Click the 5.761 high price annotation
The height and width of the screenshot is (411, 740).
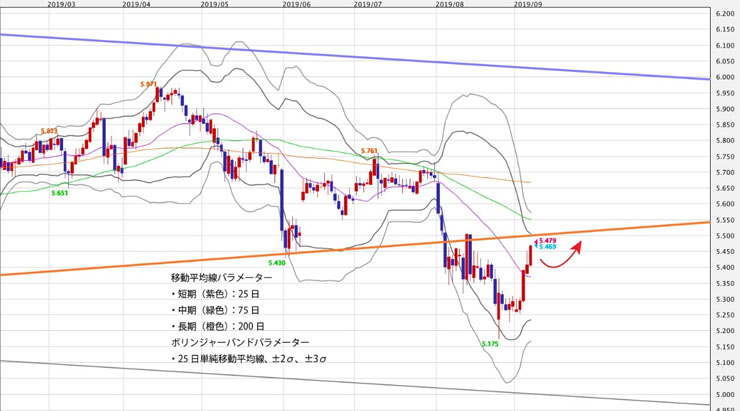pos(370,151)
